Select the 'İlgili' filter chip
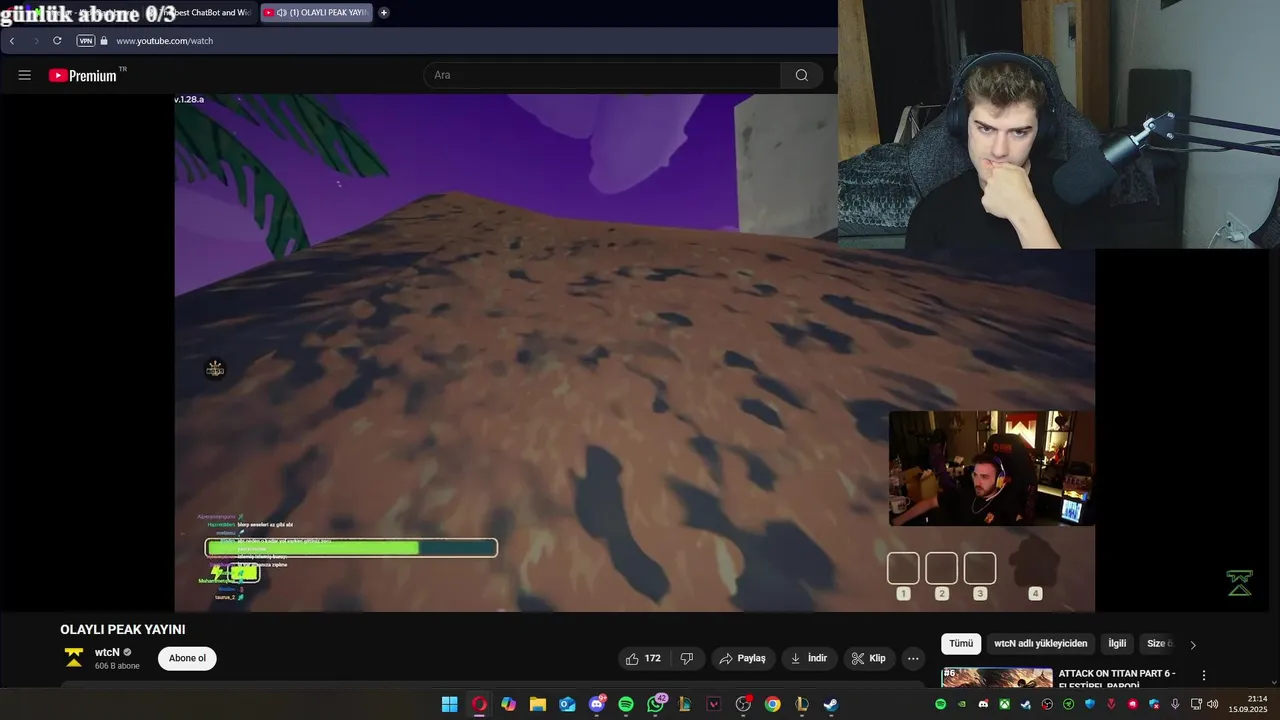The image size is (1280, 720). pos(1117,644)
